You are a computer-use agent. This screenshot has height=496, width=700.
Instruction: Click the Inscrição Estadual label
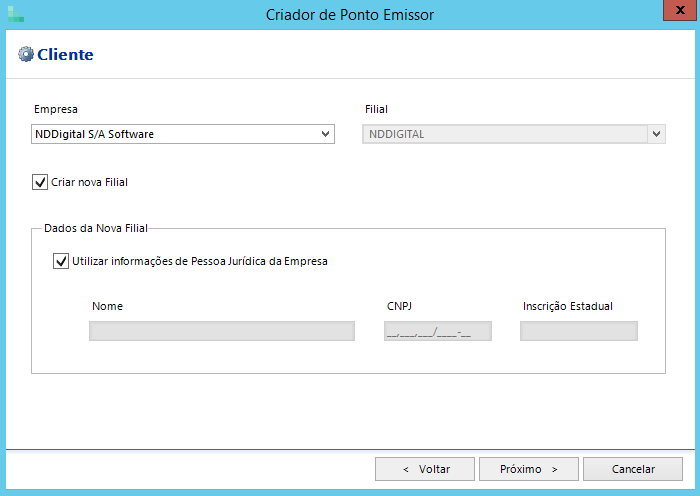click(568, 306)
